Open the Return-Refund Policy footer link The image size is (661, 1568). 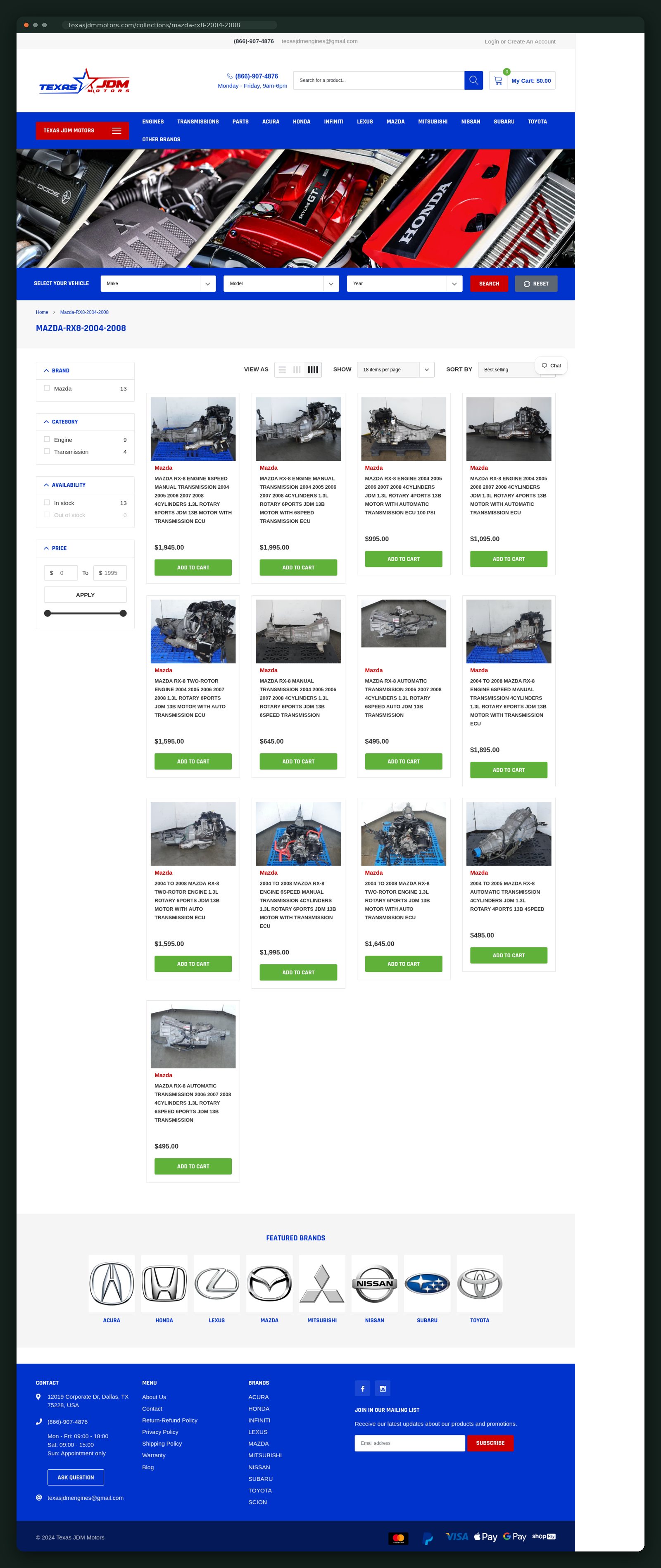click(x=170, y=1420)
